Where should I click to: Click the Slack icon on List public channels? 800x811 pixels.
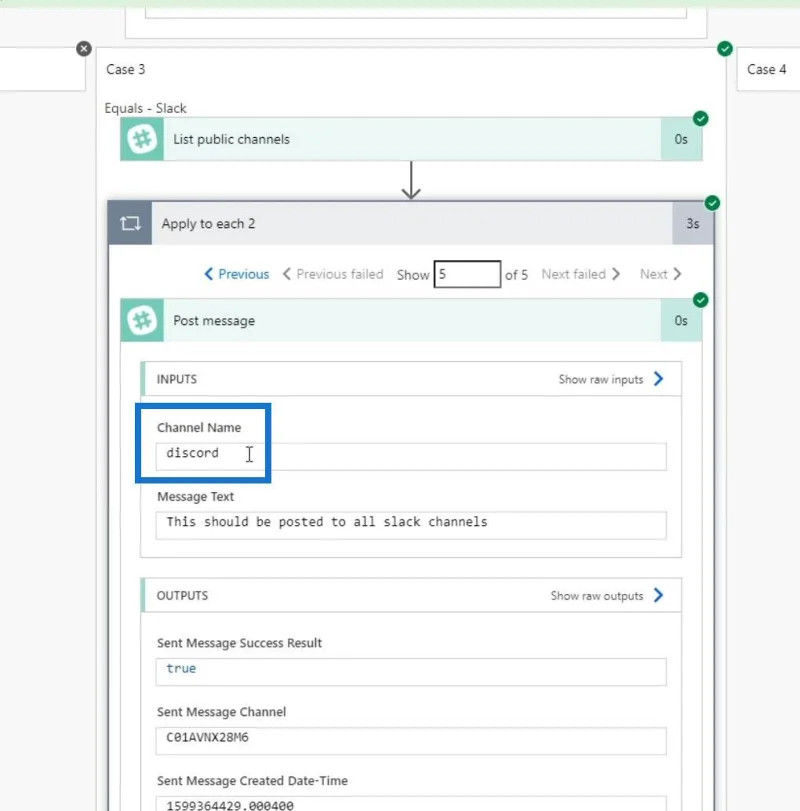(142, 139)
